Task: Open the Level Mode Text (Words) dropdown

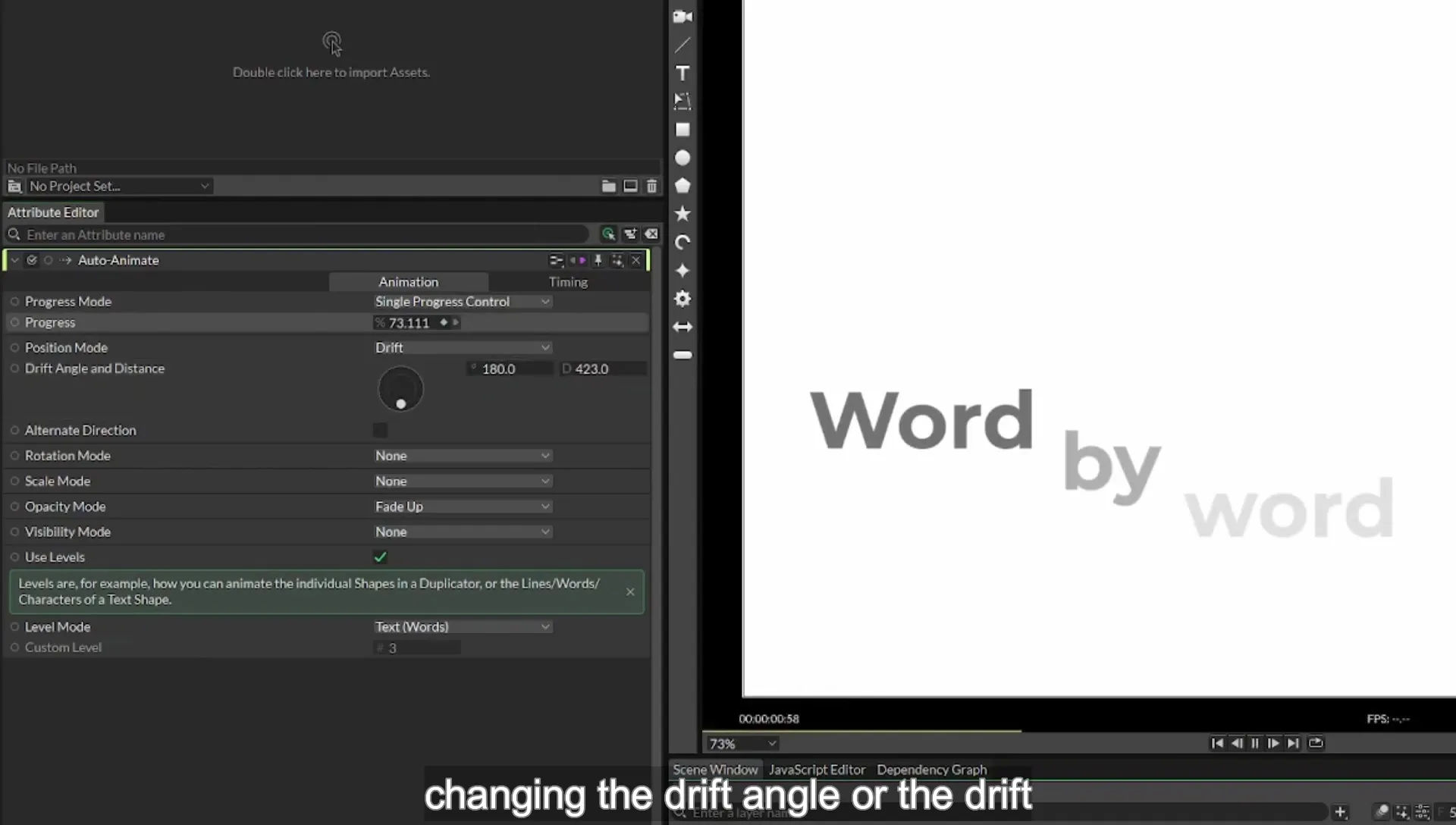Action: pos(463,627)
